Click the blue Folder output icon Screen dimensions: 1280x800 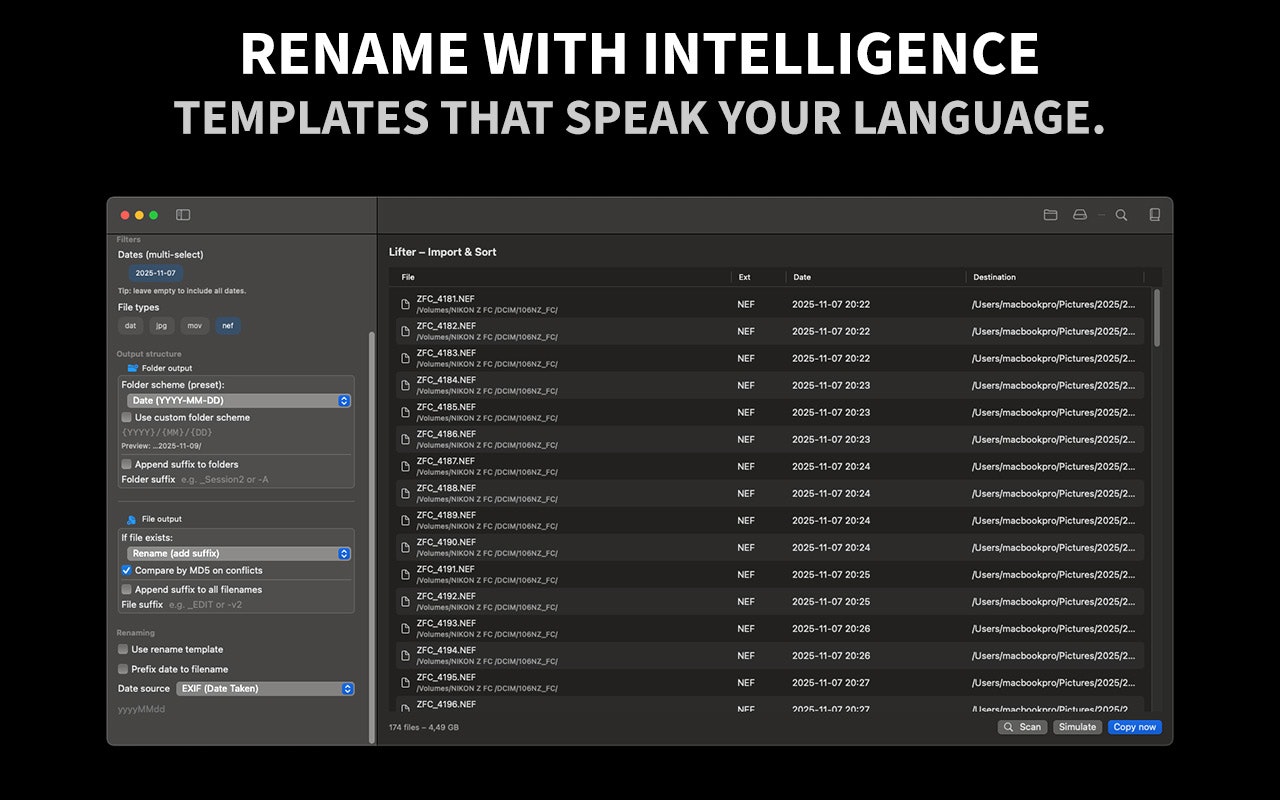[133, 368]
